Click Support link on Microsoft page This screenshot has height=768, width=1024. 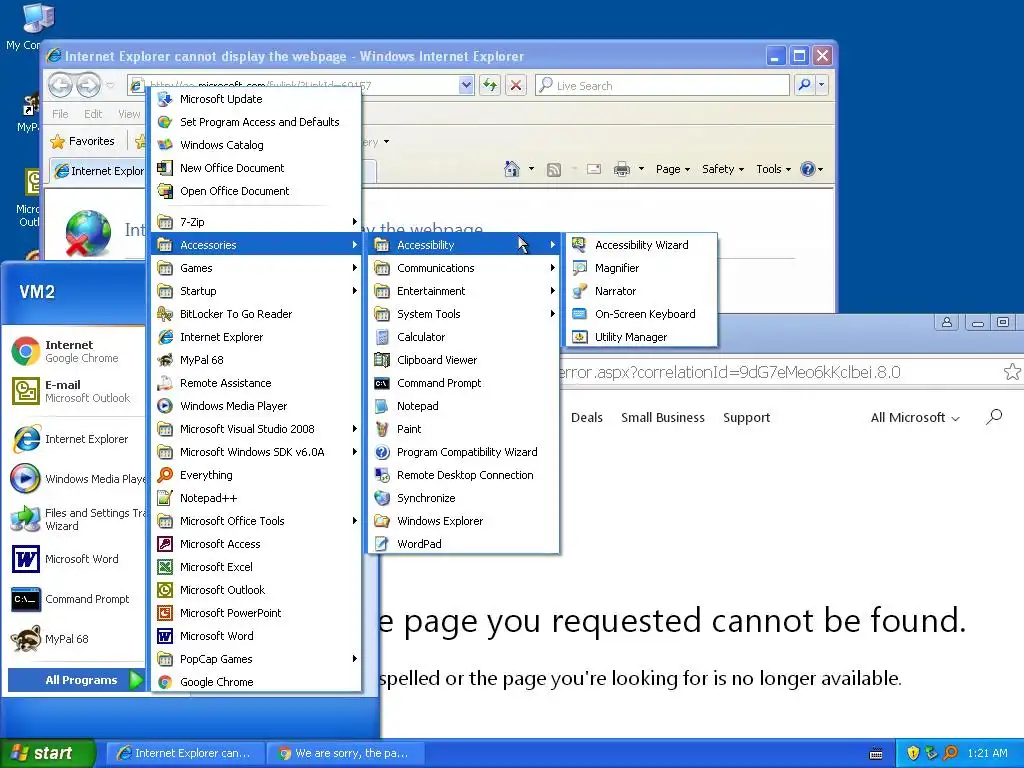tap(746, 417)
